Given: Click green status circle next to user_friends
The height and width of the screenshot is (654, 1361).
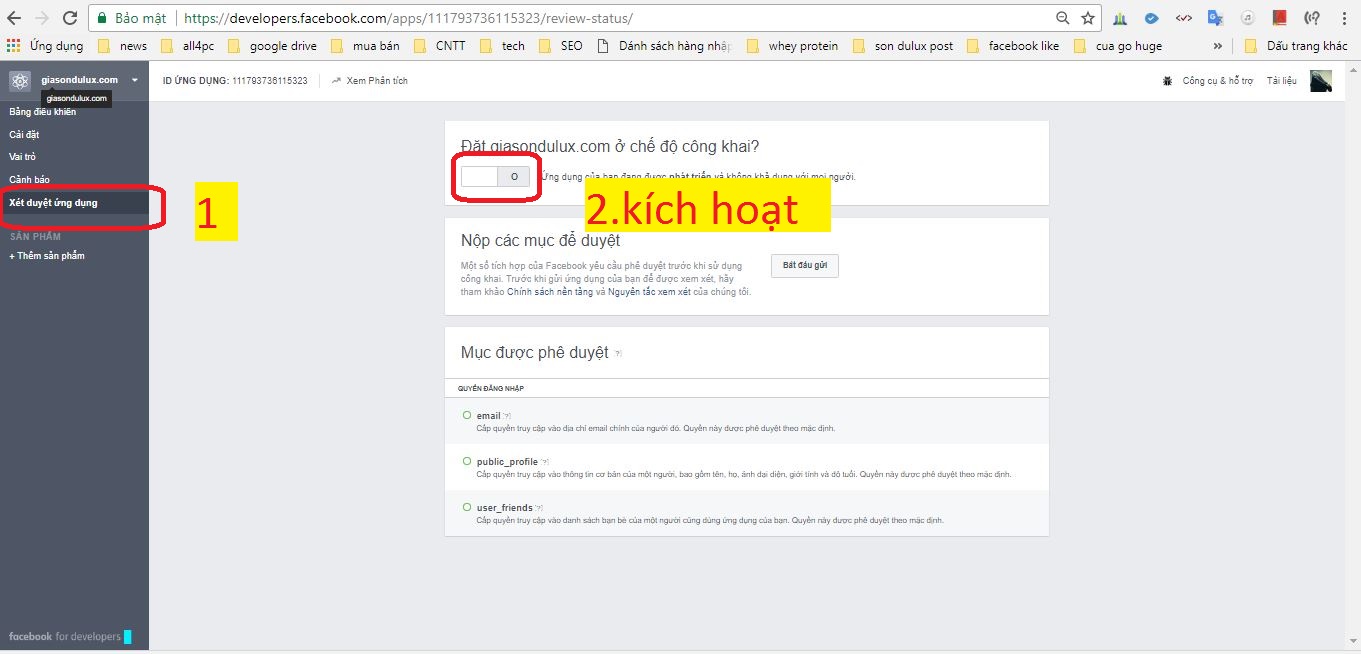Looking at the screenshot, I should (467, 506).
